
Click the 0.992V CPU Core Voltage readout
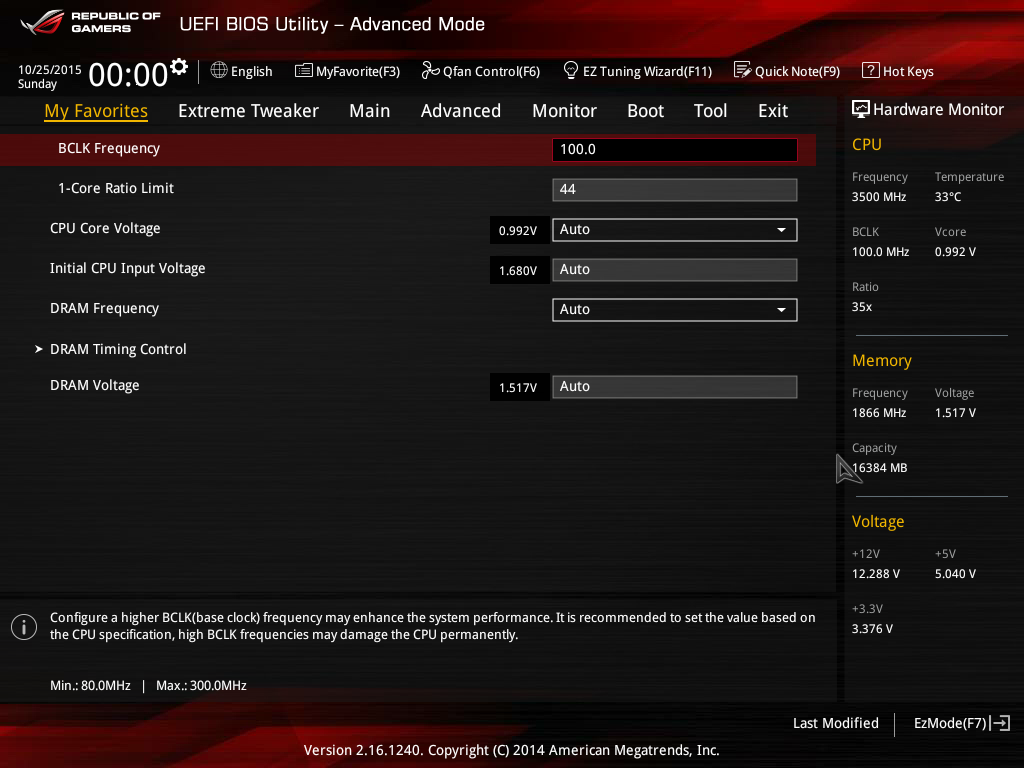(x=518, y=231)
